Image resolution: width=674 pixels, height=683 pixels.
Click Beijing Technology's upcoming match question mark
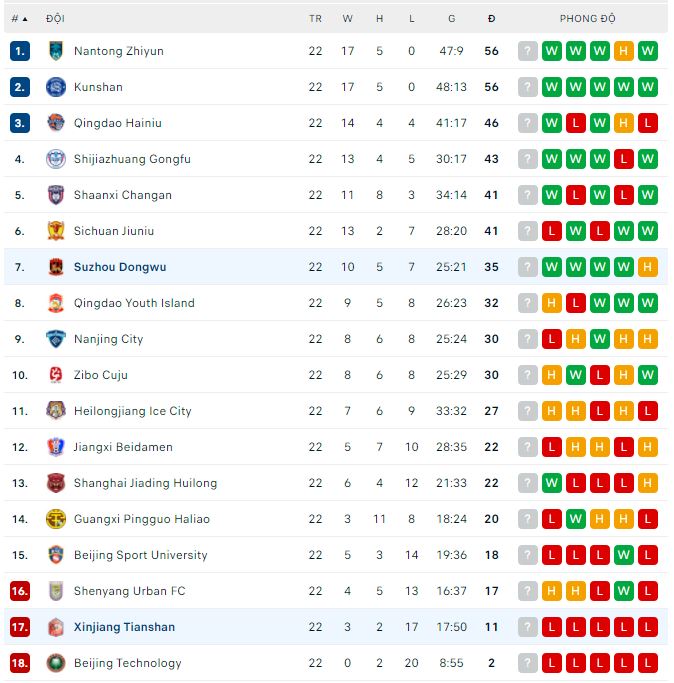coord(528,663)
